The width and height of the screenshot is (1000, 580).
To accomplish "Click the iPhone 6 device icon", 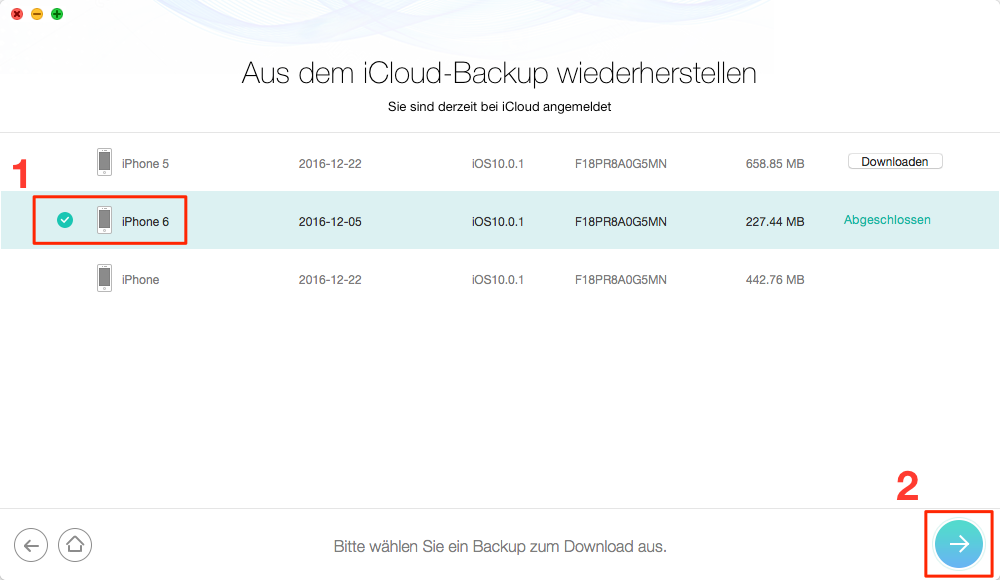I will 105,220.
